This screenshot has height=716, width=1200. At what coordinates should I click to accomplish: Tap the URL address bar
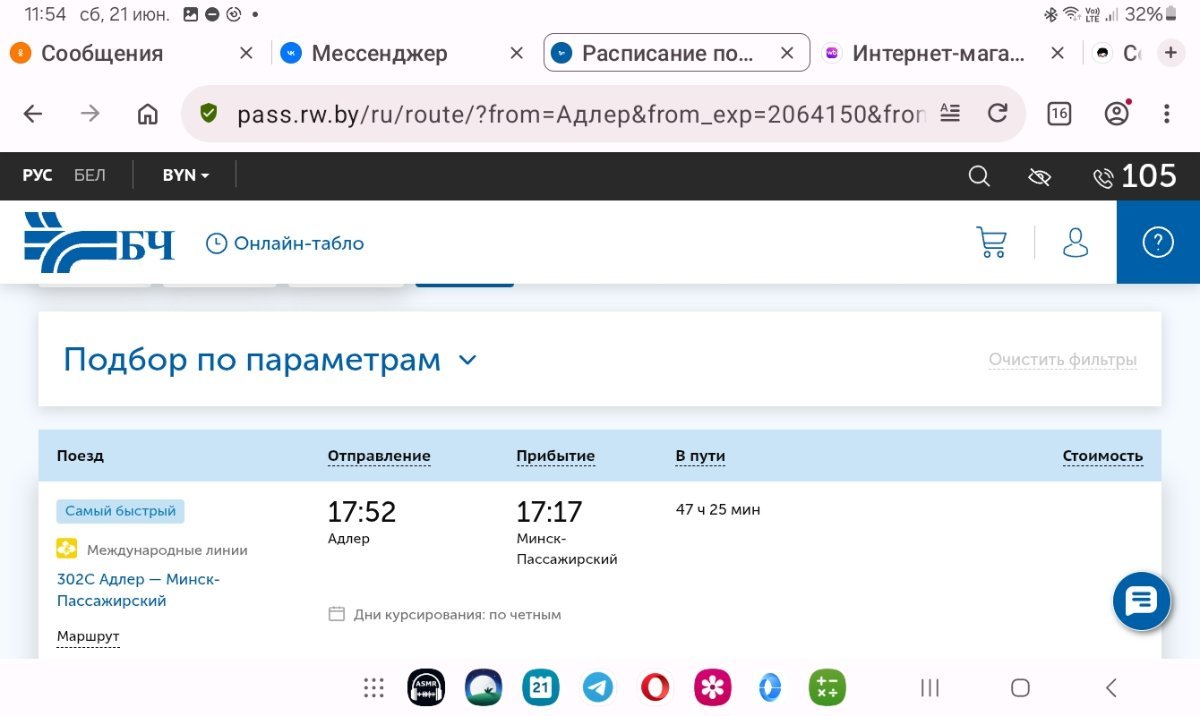click(580, 114)
